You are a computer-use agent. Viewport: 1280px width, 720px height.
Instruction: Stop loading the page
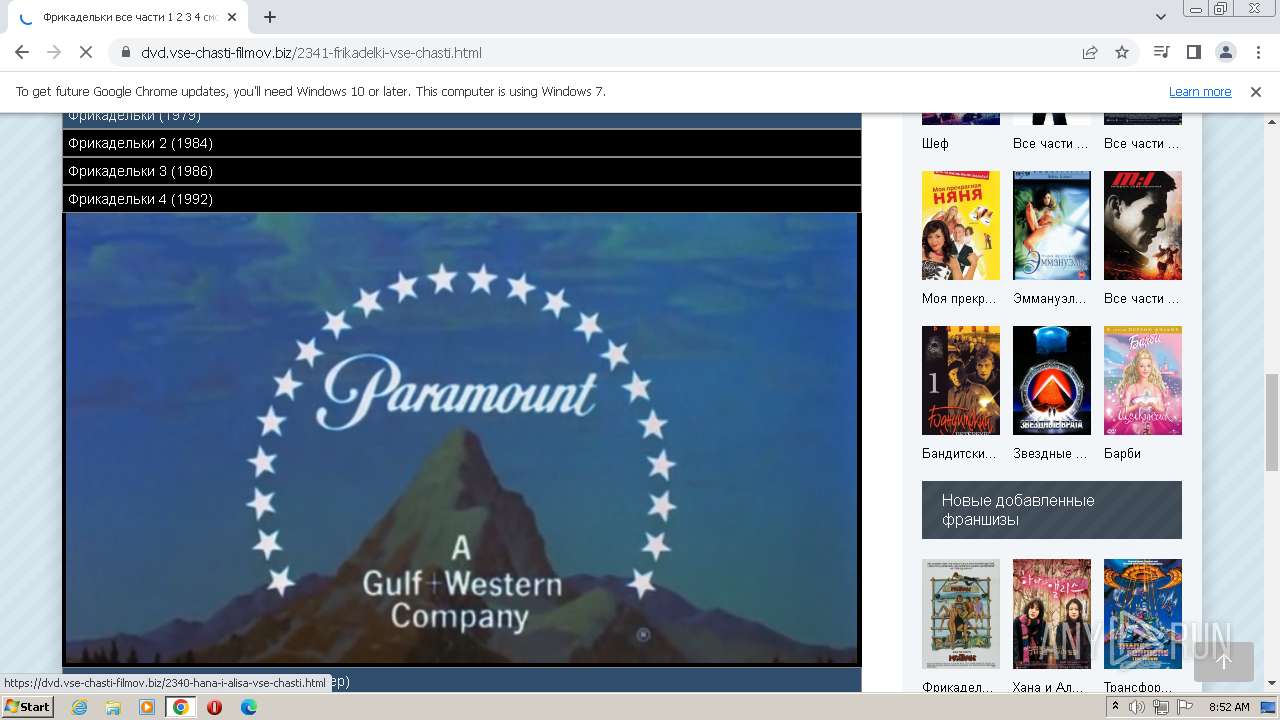tap(86, 52)
